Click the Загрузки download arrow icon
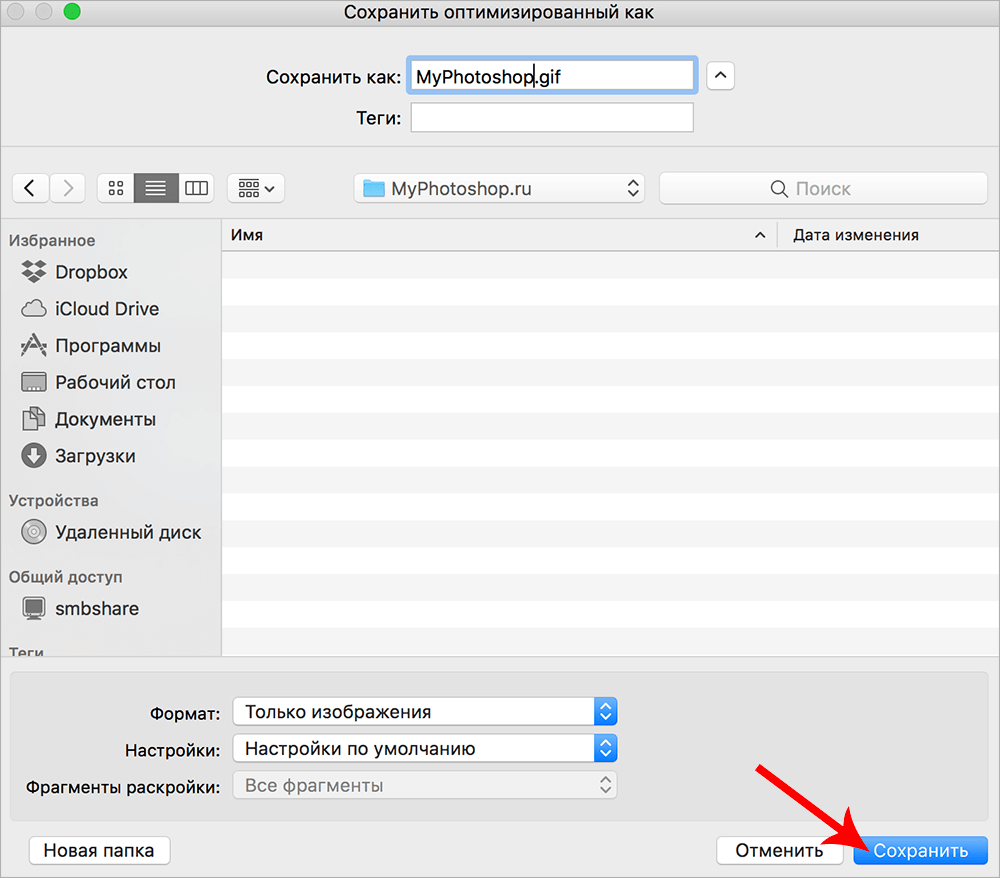 (34, 456)
